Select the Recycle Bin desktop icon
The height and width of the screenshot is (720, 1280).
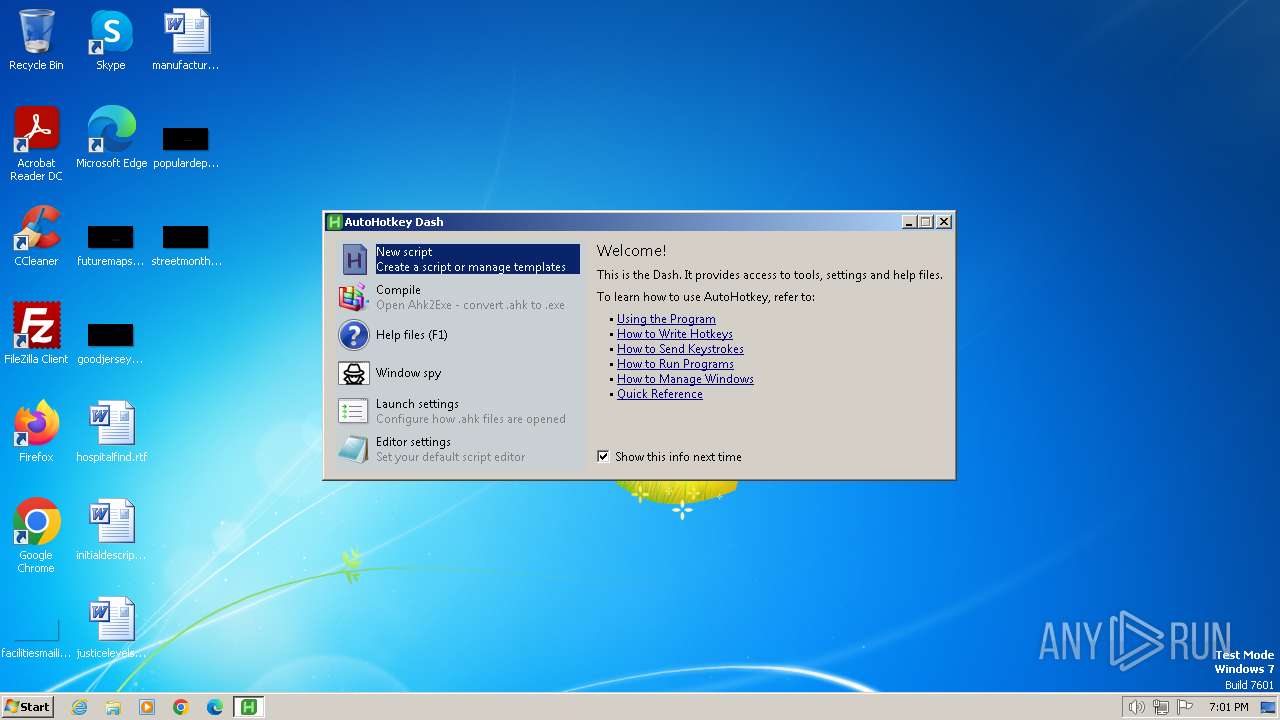36,40
